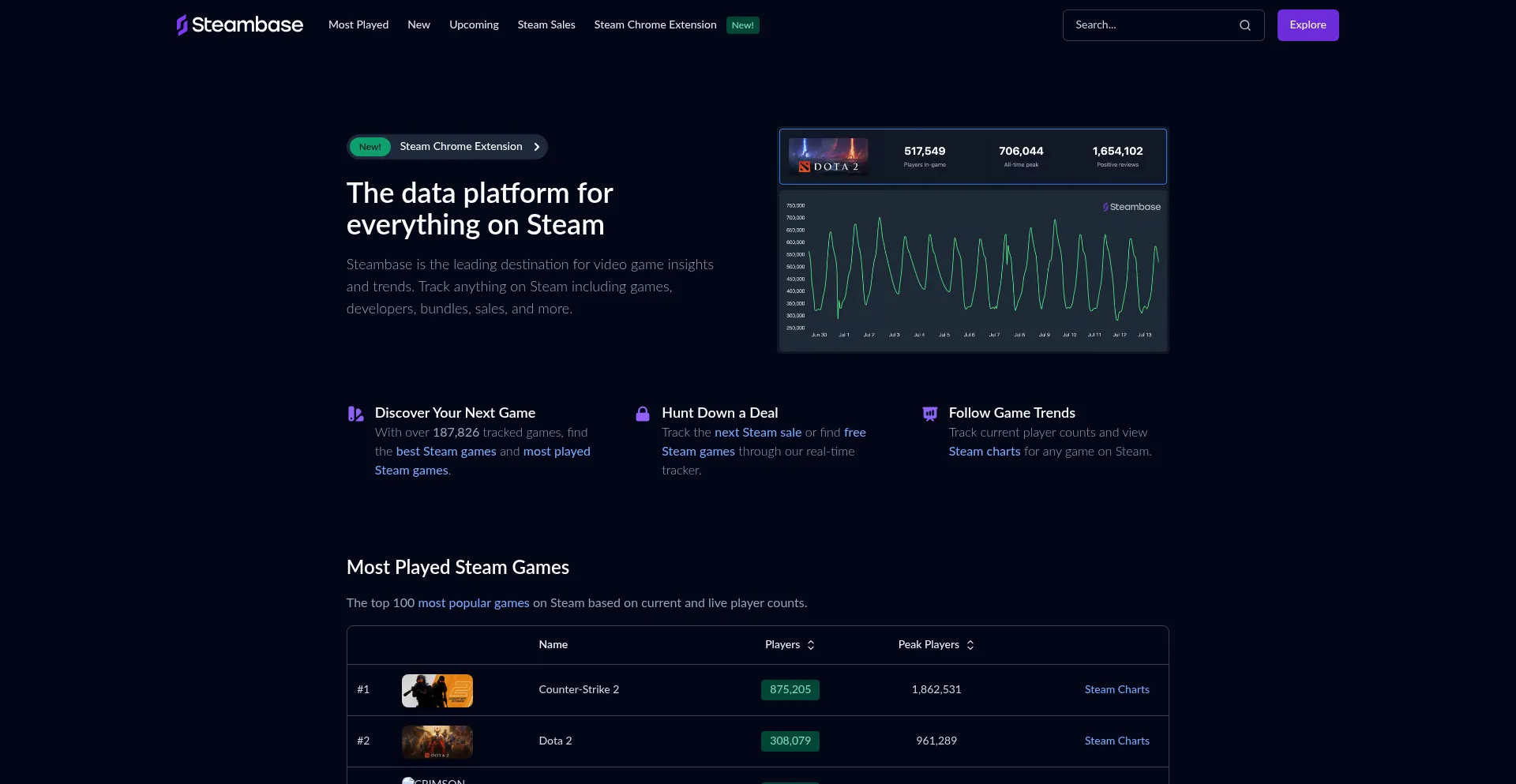Click the 1,862,531 peak value

click(x=936, y=690)
